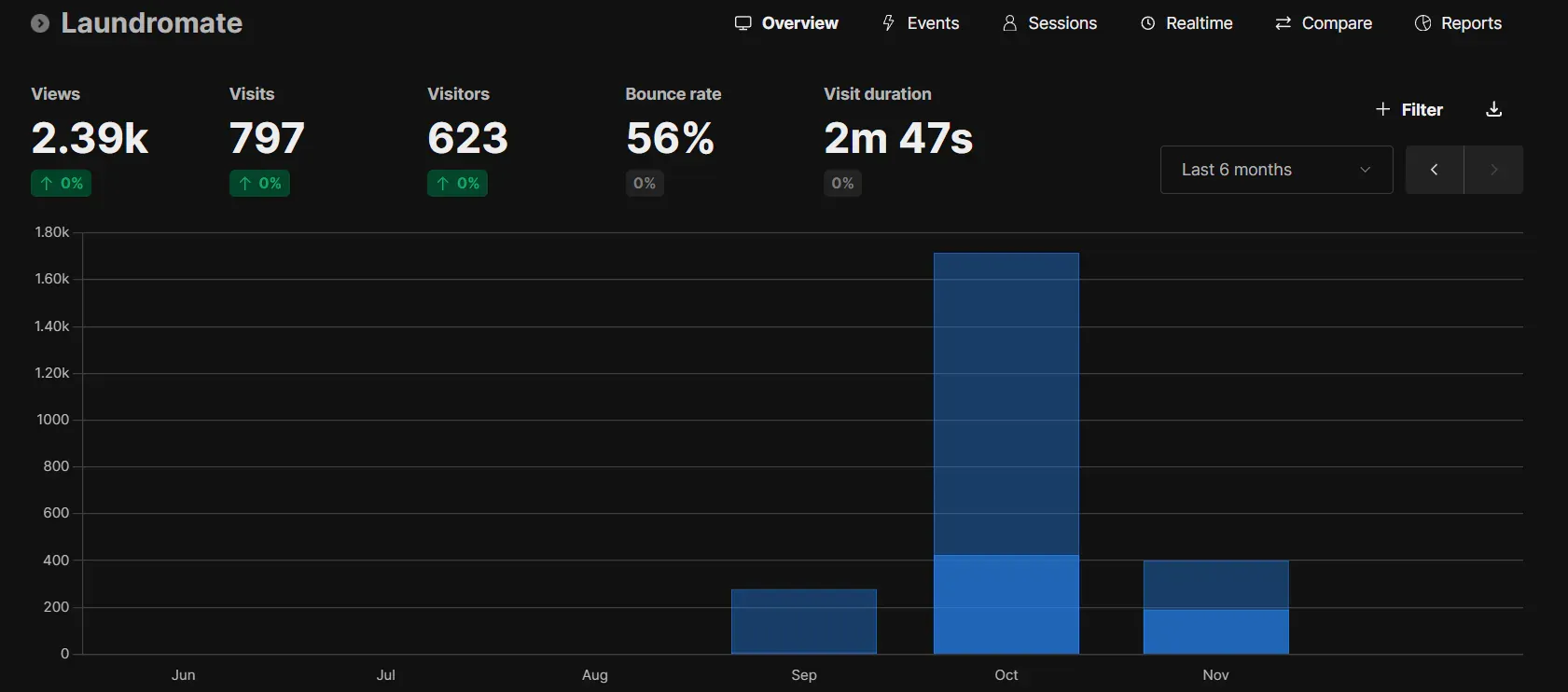Click the Reports pie chart icon
This screenshot has height=692, width=1568.
[1422, 23]
